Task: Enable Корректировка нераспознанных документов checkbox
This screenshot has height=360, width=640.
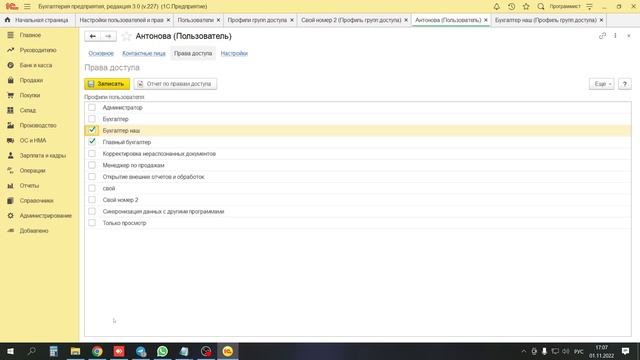Action: click(x=92, y=153)
